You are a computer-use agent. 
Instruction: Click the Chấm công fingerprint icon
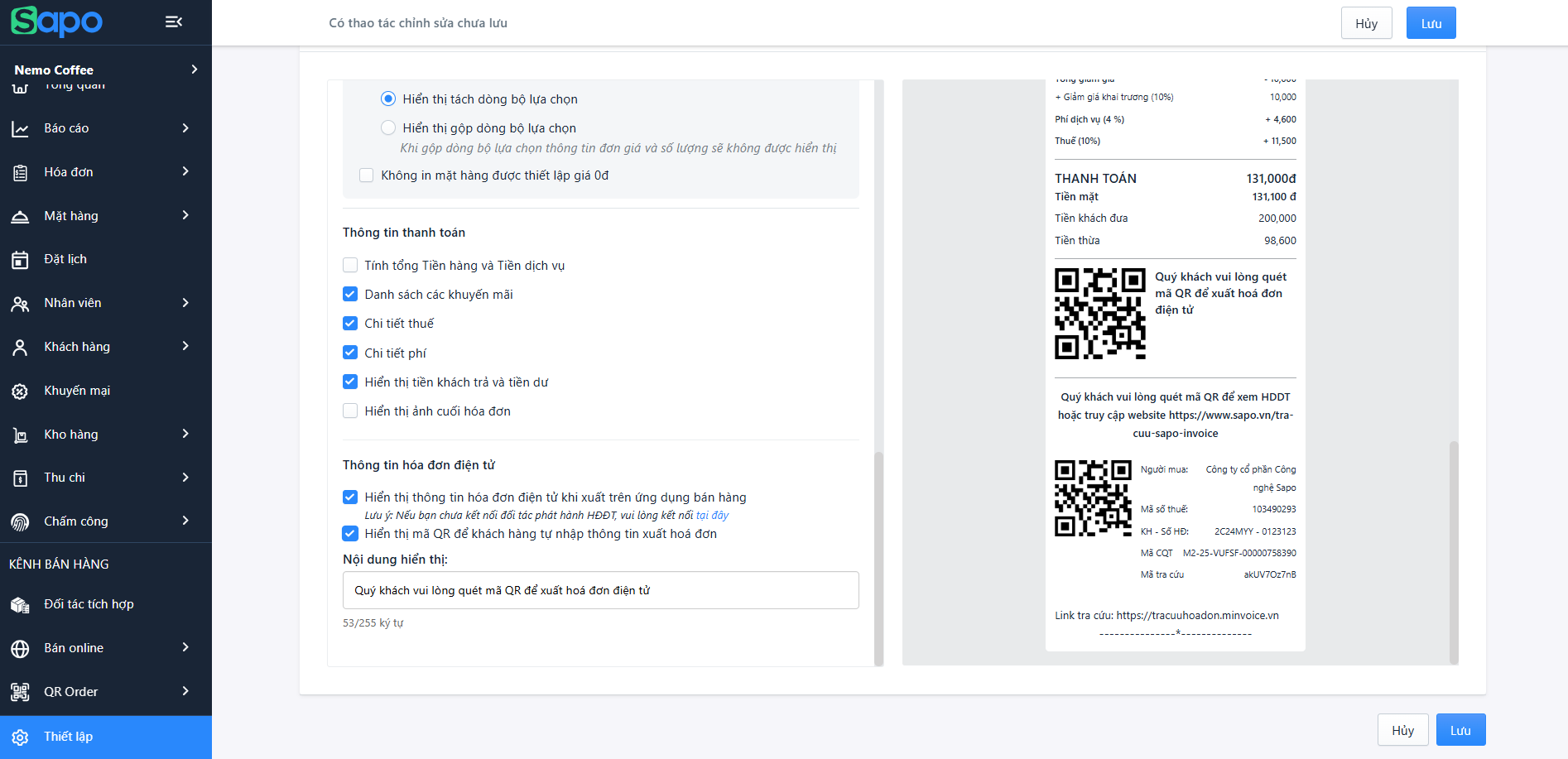tap(20, 522)
